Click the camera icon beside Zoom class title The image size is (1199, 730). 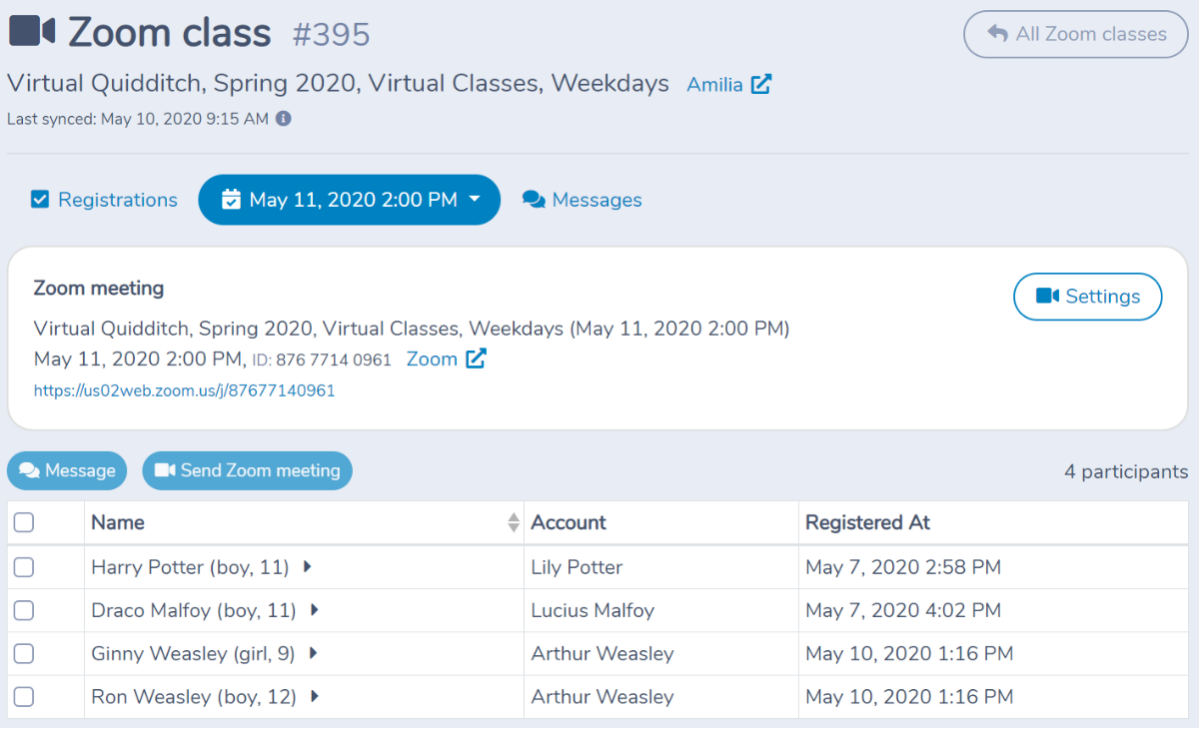(32, 31)
